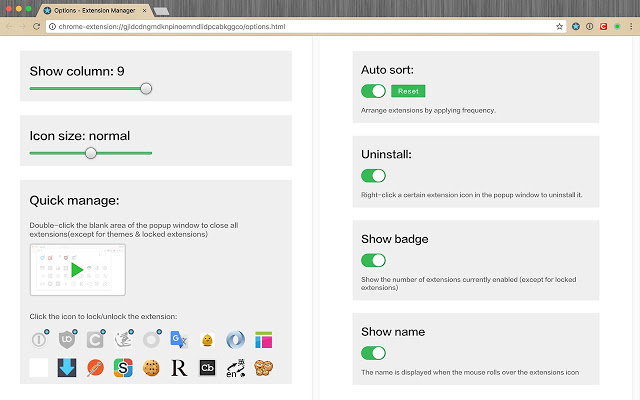Turn off the Show badge switch
This screenshot has width=640, height=400.
point(373,260)
